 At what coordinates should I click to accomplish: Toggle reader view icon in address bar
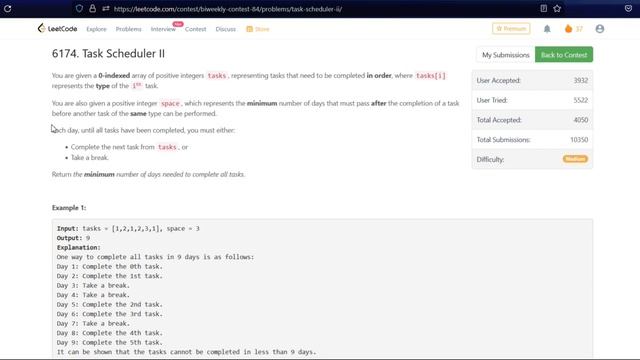click(x=544, y=9)
